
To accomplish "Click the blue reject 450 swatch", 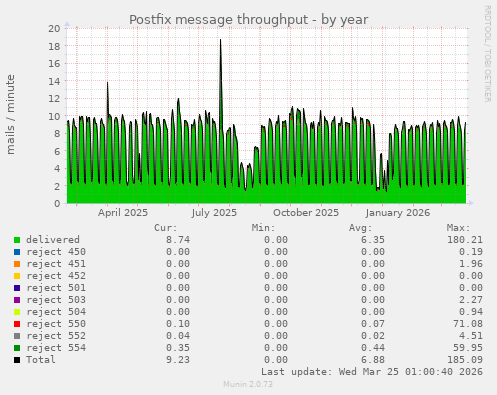I will (17, 252).
